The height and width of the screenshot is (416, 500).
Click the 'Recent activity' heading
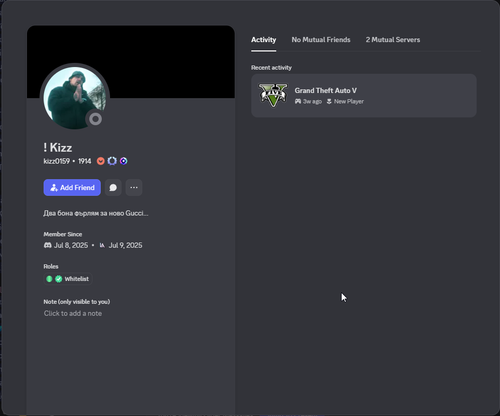tap(271, 68)
